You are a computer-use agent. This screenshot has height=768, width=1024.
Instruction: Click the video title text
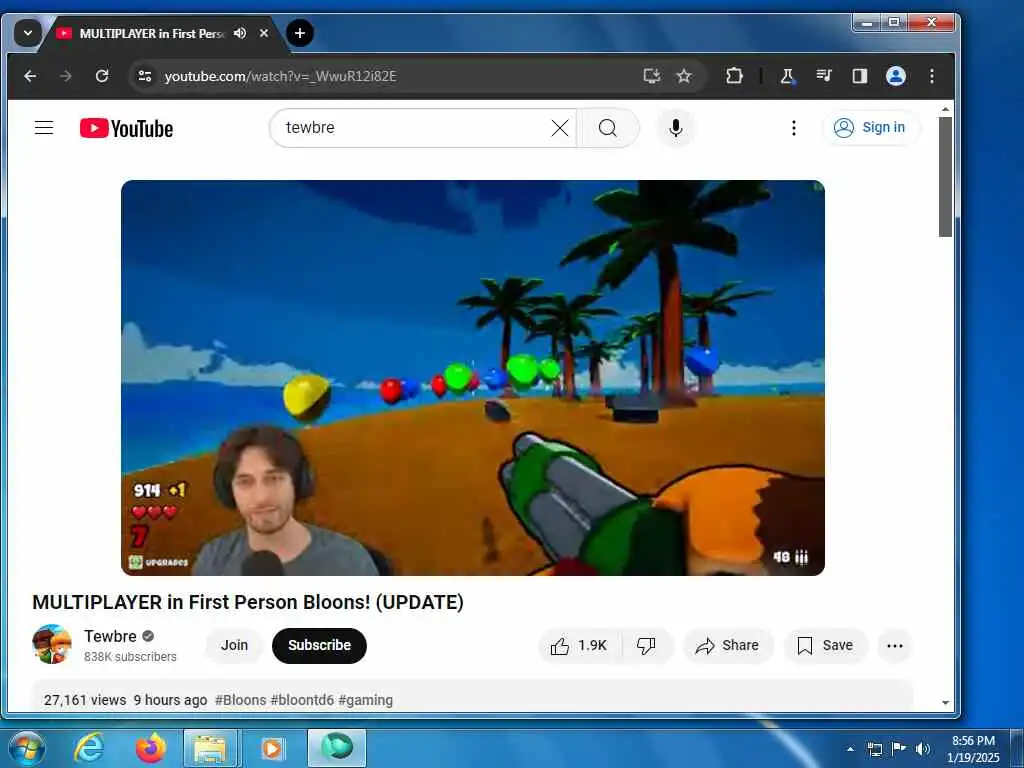(248, 601)
